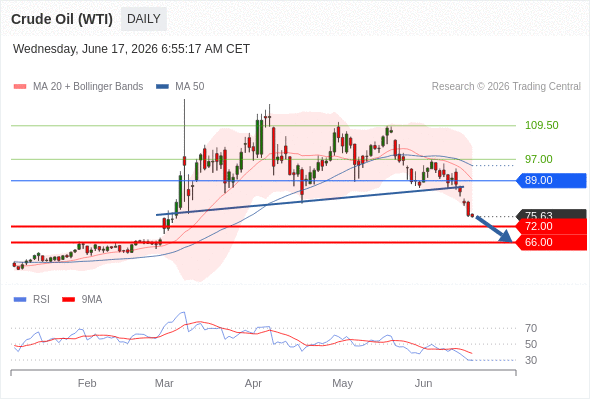Select the 66.00 red target price tag
Screen dimensions: 590x400
click(551, 242)
